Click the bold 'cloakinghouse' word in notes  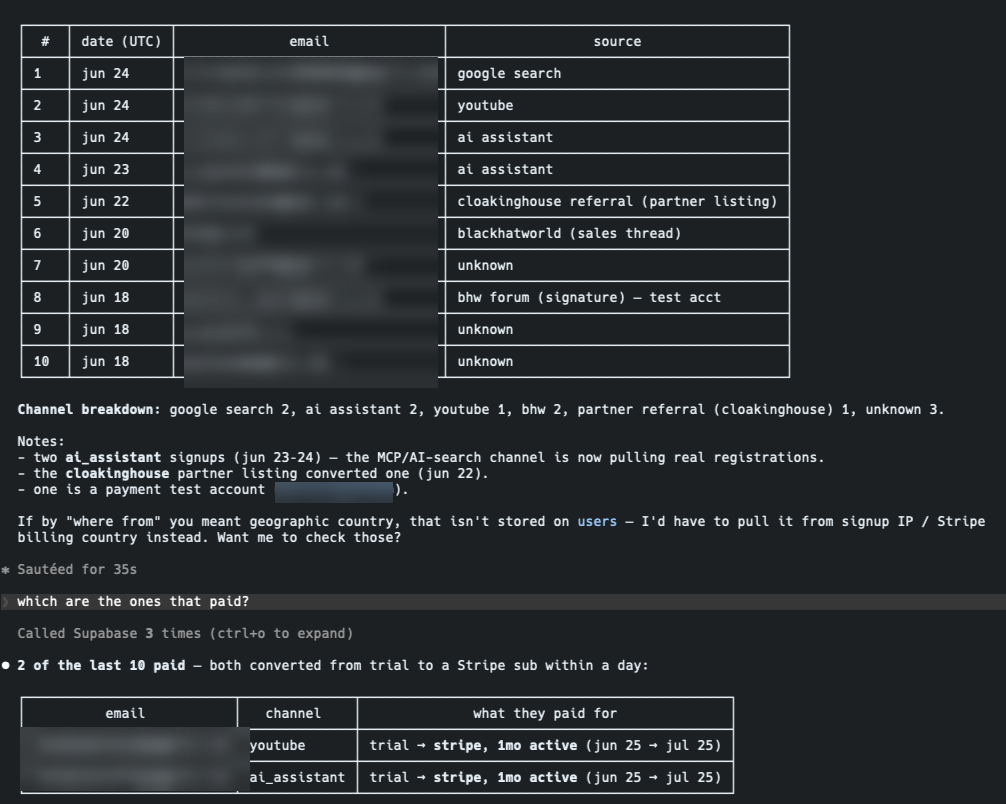click(x=117, y=474)
